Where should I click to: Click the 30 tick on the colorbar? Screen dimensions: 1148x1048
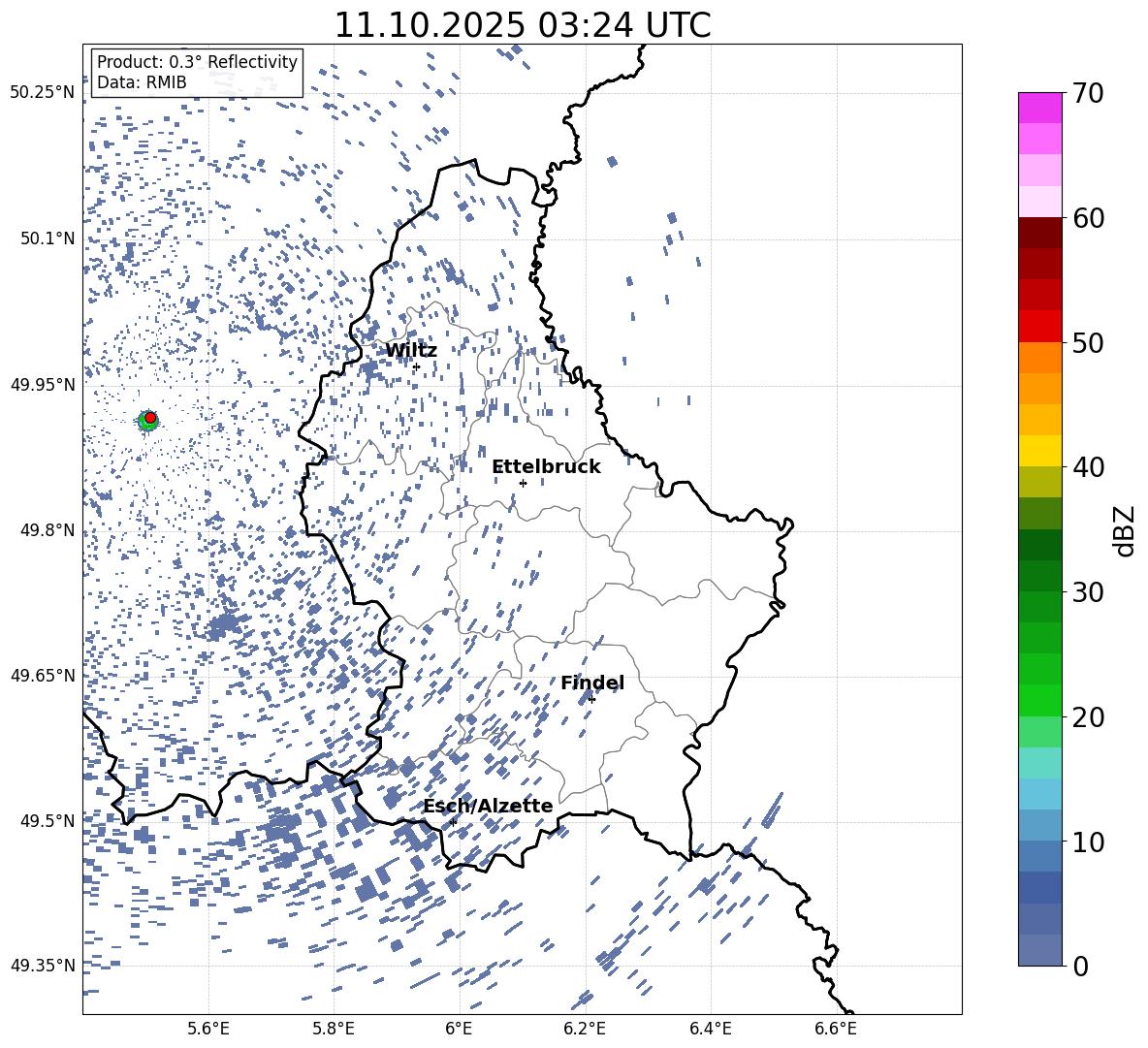coord(1088,592)
